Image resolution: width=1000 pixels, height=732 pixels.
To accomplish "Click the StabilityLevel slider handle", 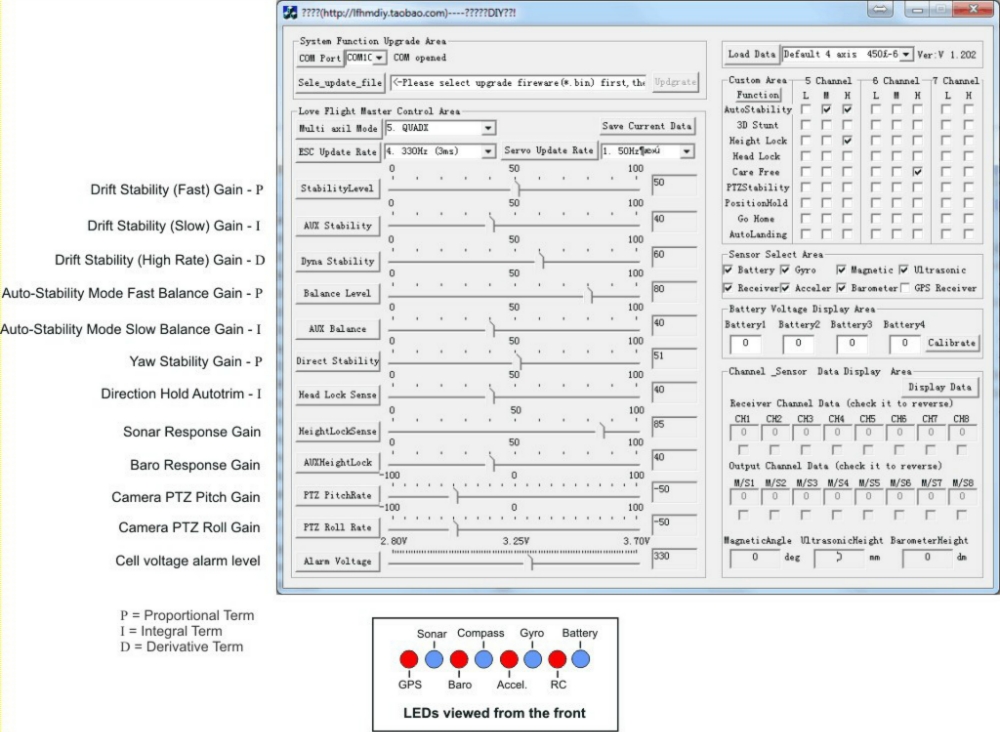I will 516,187.
